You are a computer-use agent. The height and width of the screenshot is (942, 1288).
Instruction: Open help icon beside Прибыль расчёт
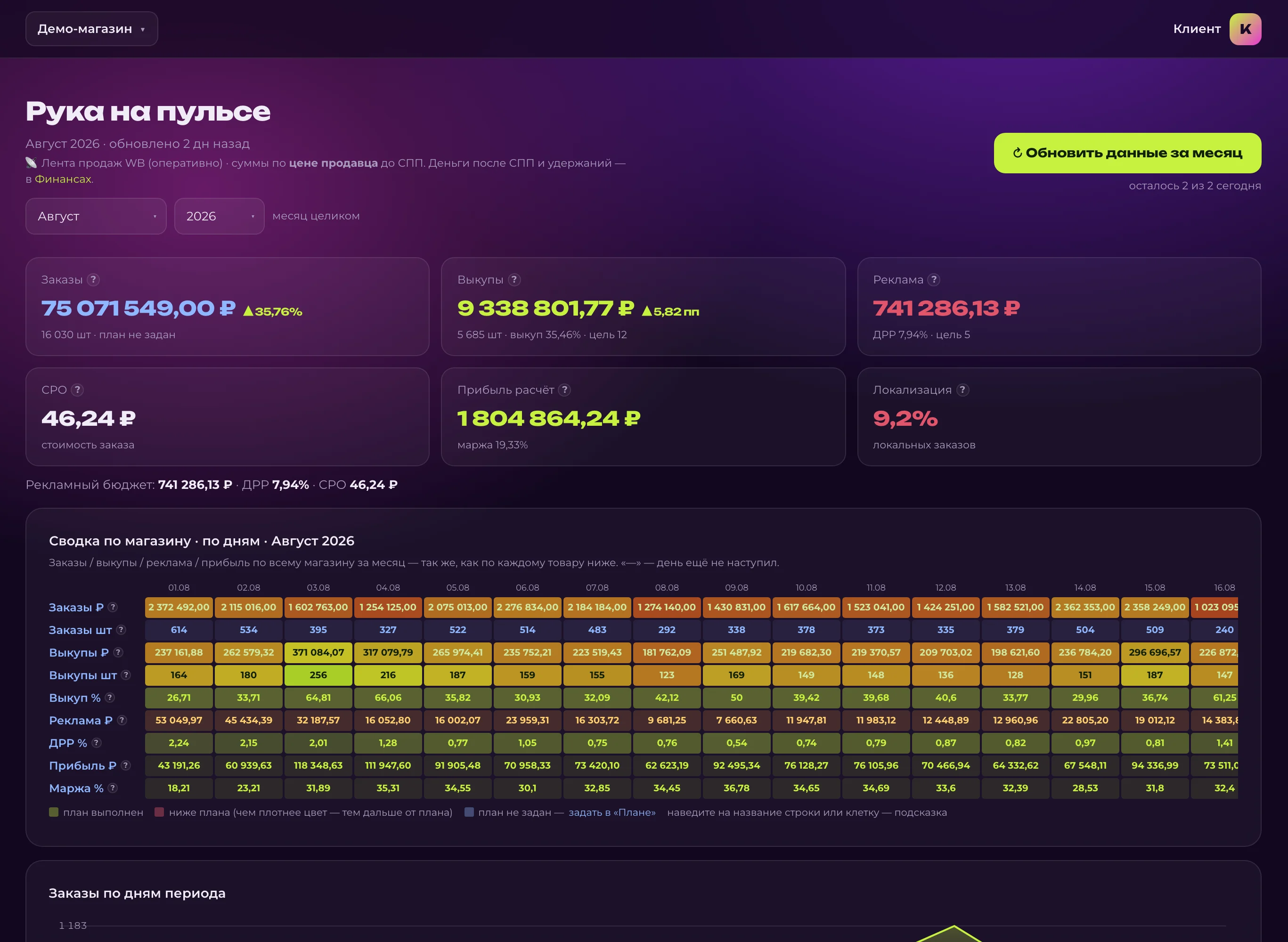coord(565,390)
